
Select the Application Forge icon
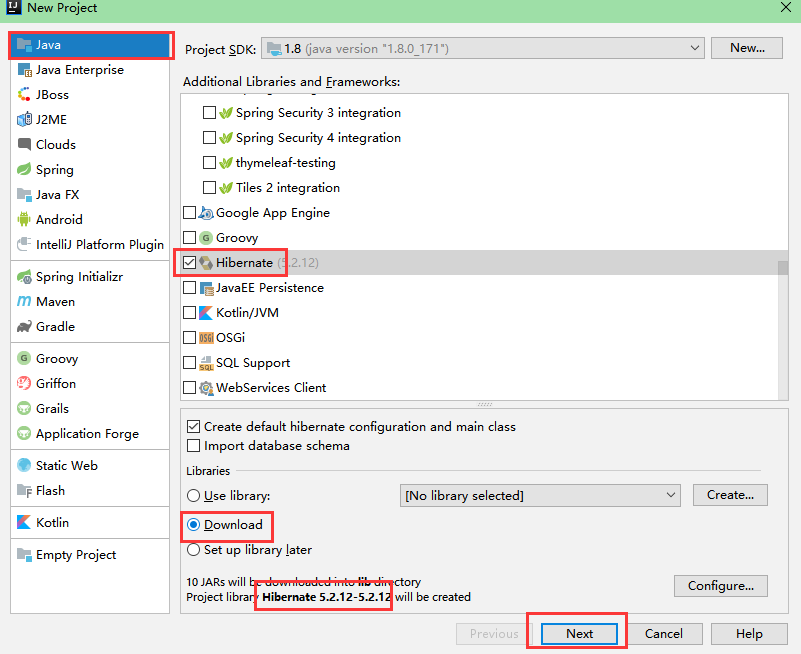click(x=24, y=434)
